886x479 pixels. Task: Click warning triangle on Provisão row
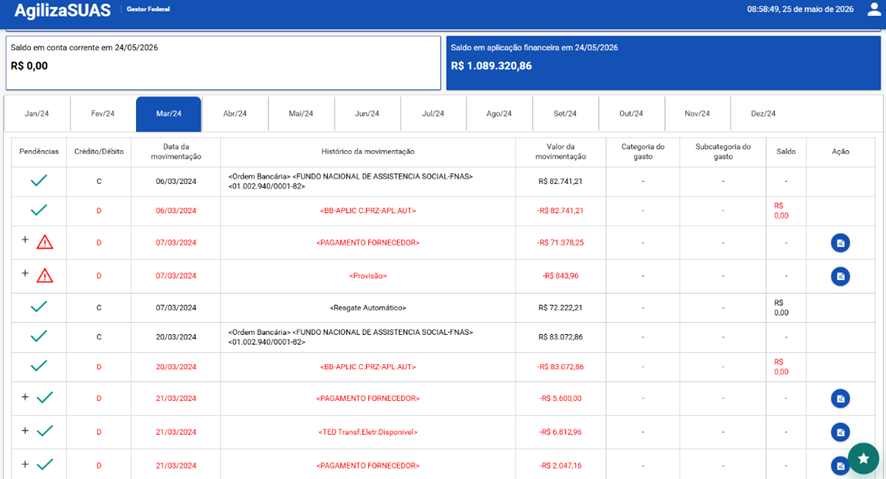(x=45, y=276)
